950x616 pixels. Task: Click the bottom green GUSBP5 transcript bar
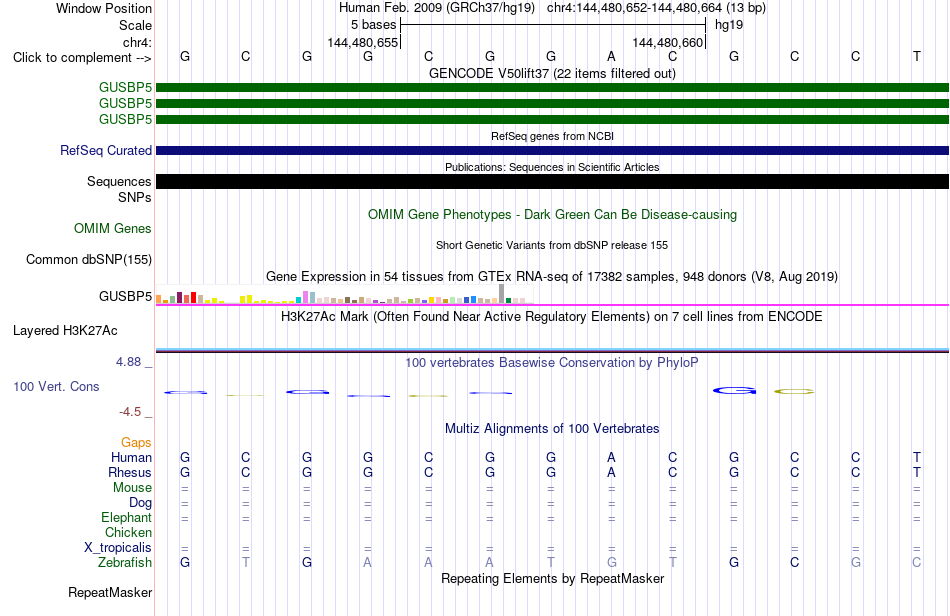click(x=552, y=119)
